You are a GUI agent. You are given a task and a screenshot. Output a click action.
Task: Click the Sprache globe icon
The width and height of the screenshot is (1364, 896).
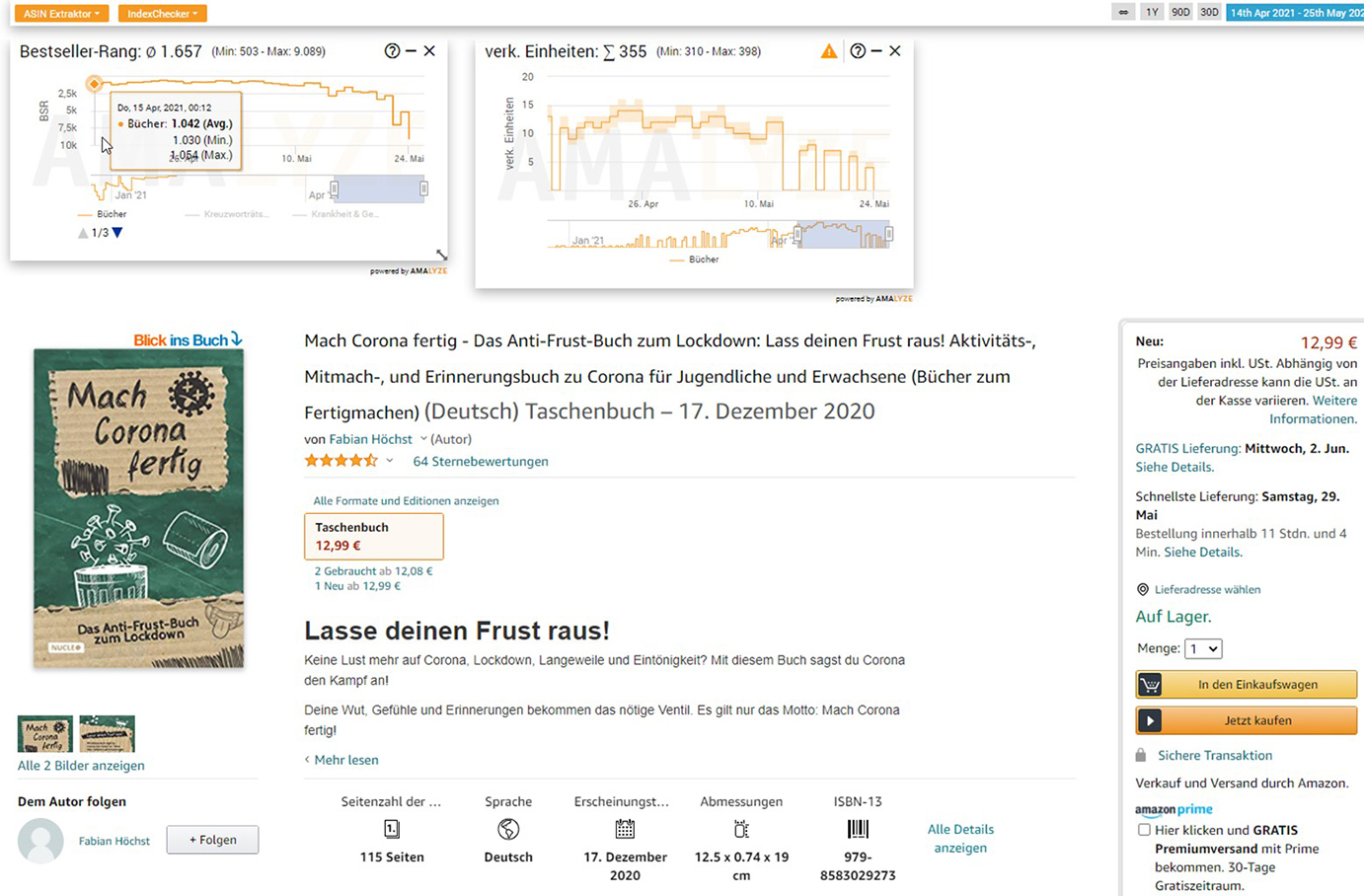click(508, 829)
